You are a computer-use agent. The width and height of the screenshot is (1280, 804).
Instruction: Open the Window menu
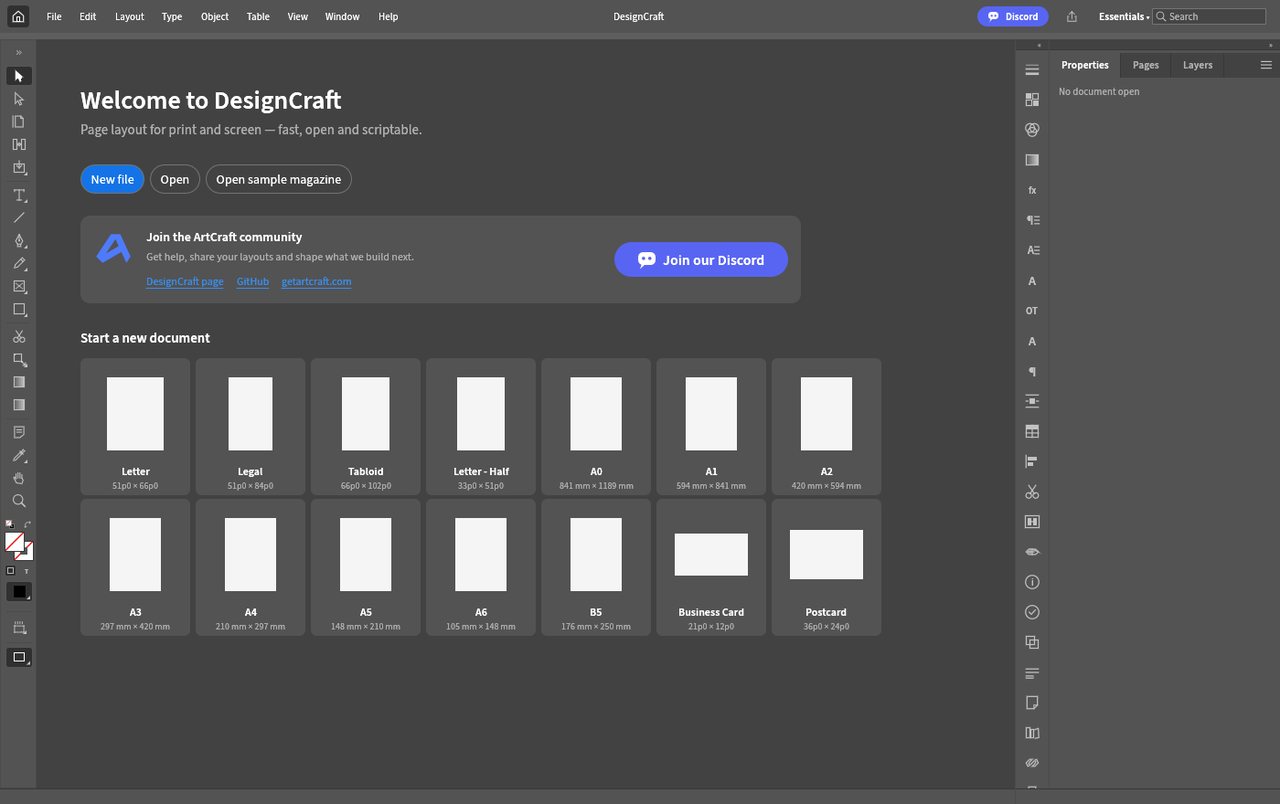(343, 17)
